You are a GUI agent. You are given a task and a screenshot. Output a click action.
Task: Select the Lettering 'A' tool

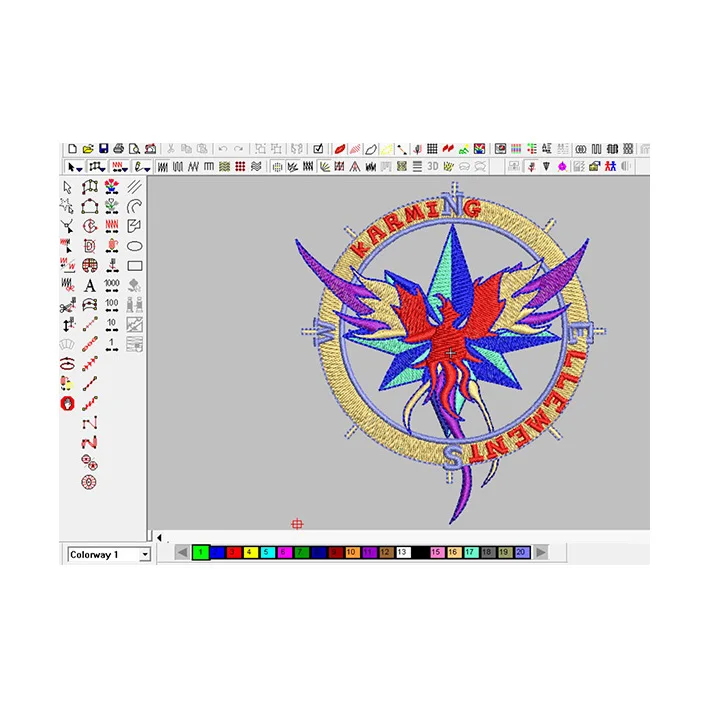(90, 285)
